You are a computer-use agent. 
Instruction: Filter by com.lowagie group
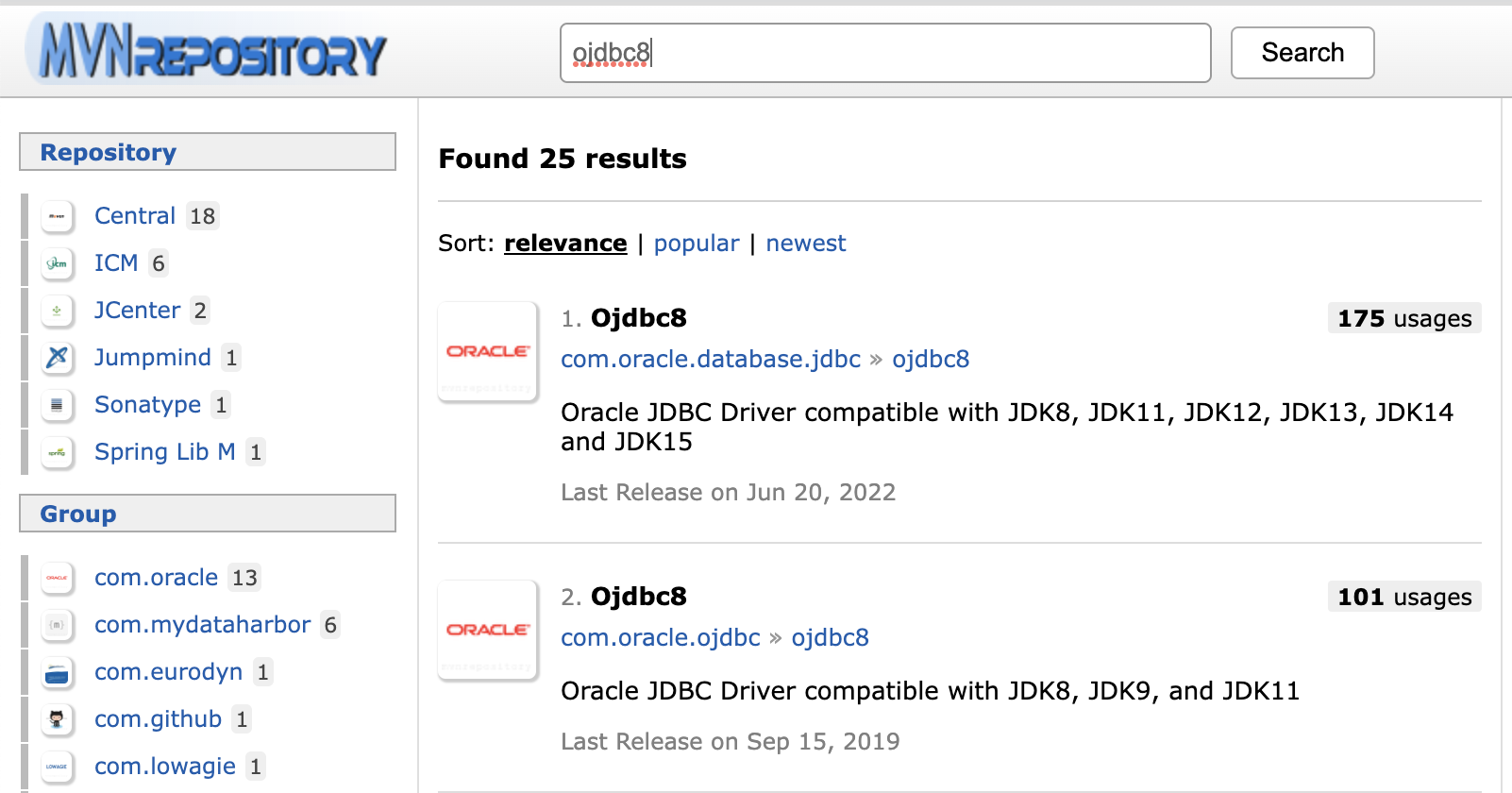[x=165, y=767]
